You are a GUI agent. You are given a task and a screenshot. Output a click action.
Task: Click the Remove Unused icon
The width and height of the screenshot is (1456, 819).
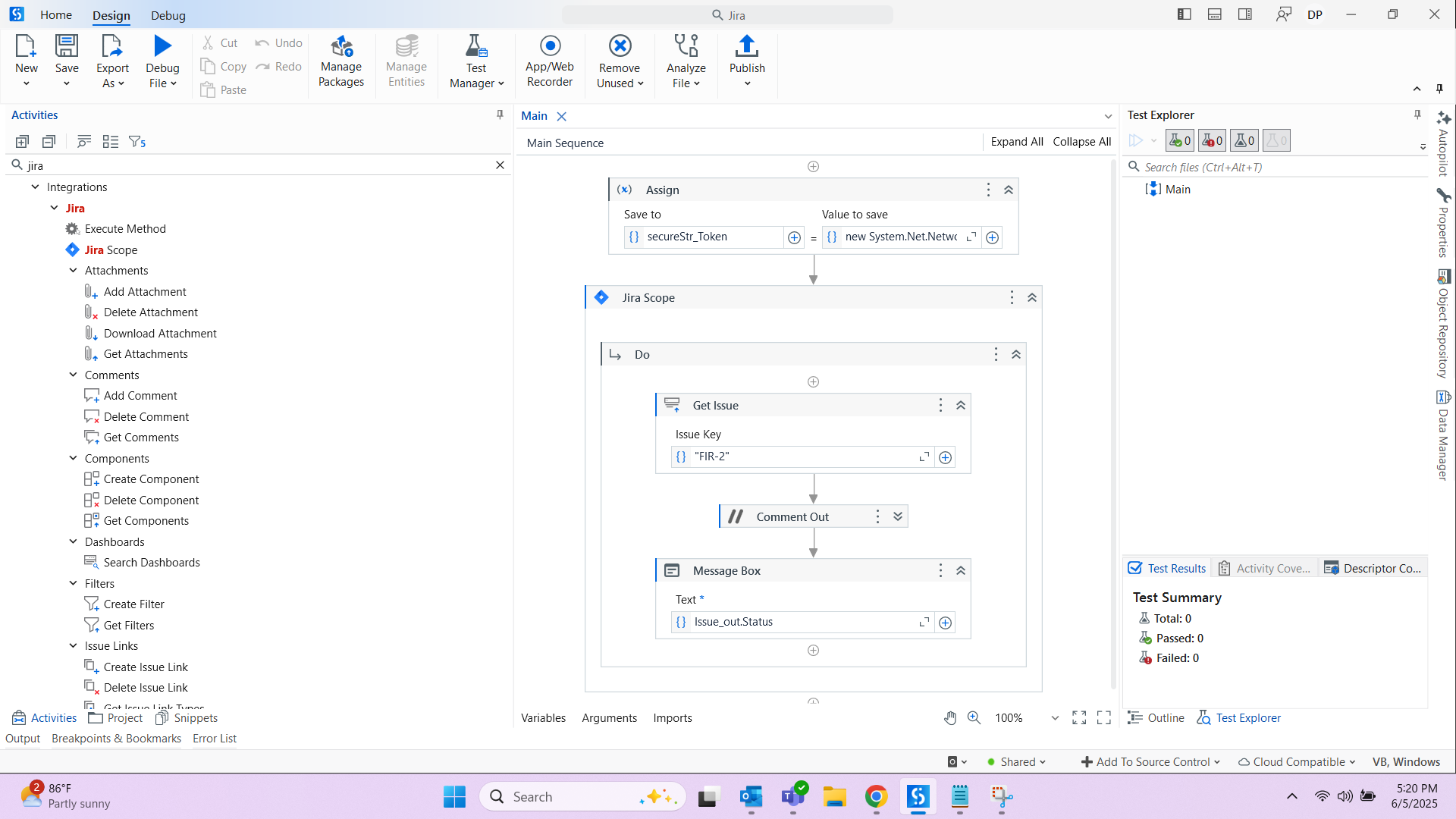pyautogui.click(x=620, y=47)
